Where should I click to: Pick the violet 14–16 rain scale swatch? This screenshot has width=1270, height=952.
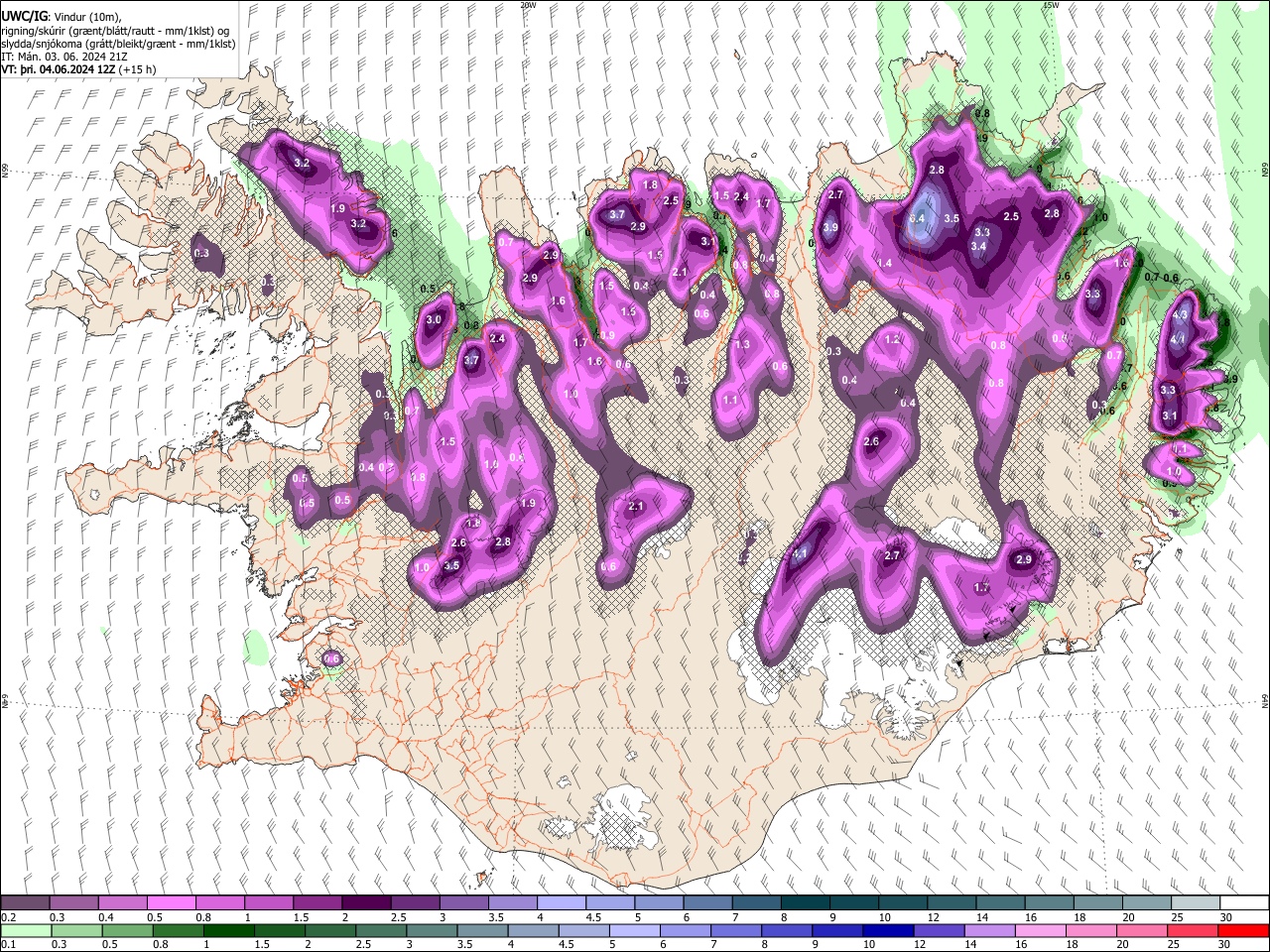point(990,930)
